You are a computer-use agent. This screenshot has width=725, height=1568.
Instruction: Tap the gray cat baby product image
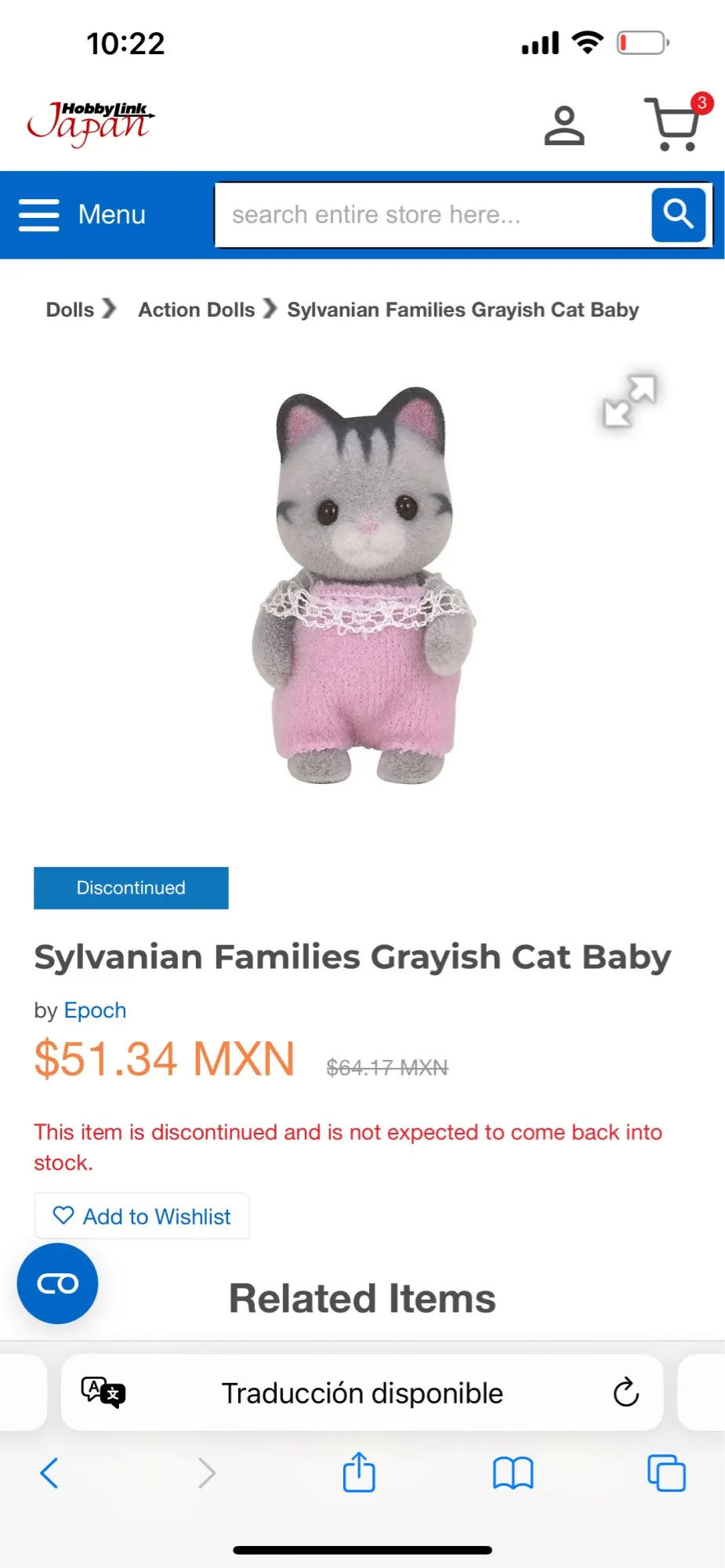click(364, 585)
